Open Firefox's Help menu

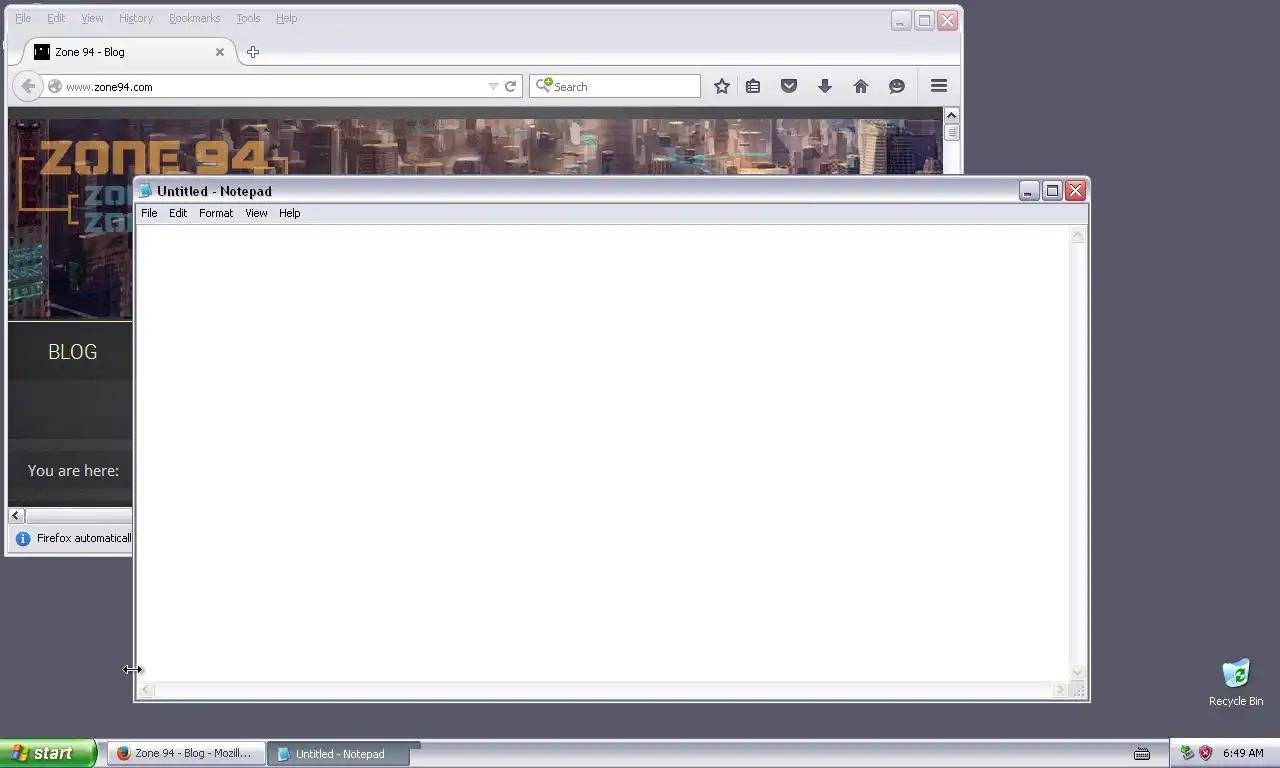point(287,18)
